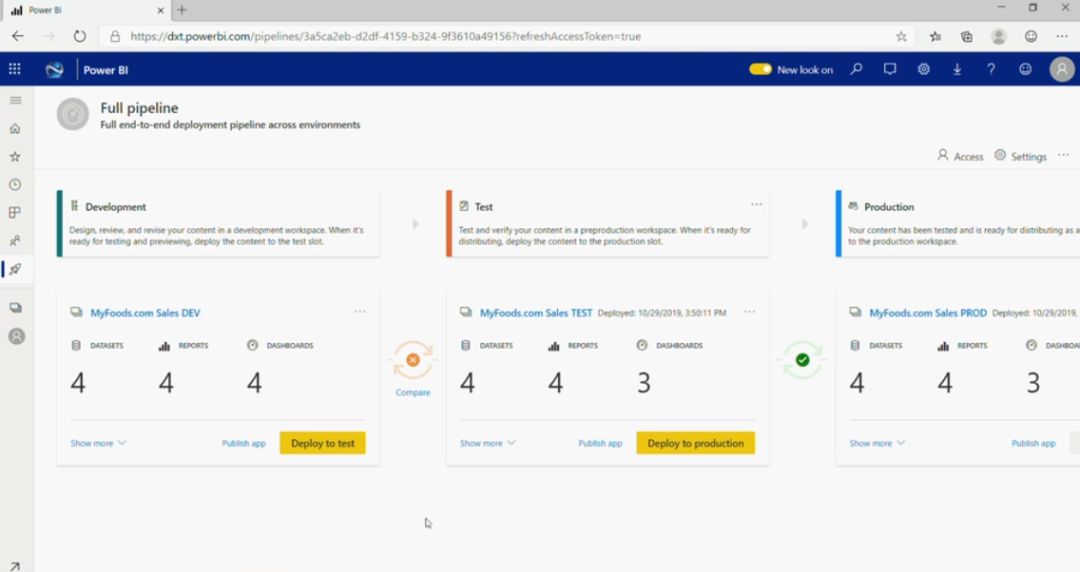Expand Show more in TEST card
Screen dimensions: 1080x572
point(488,443)
